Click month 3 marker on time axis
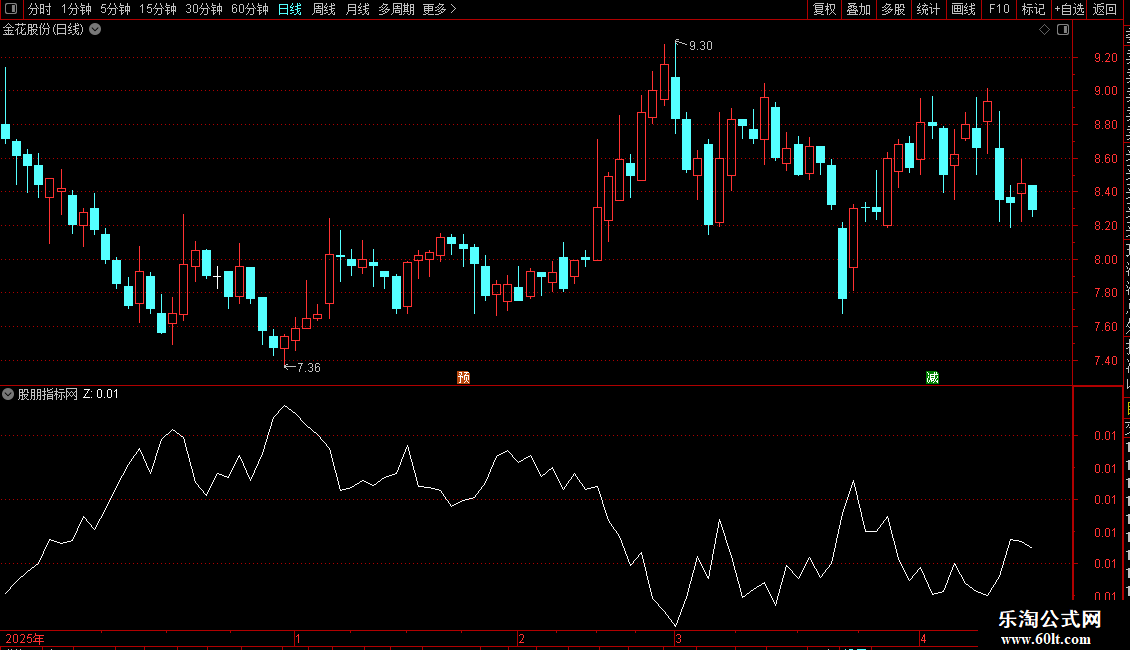 pos(678,638)
